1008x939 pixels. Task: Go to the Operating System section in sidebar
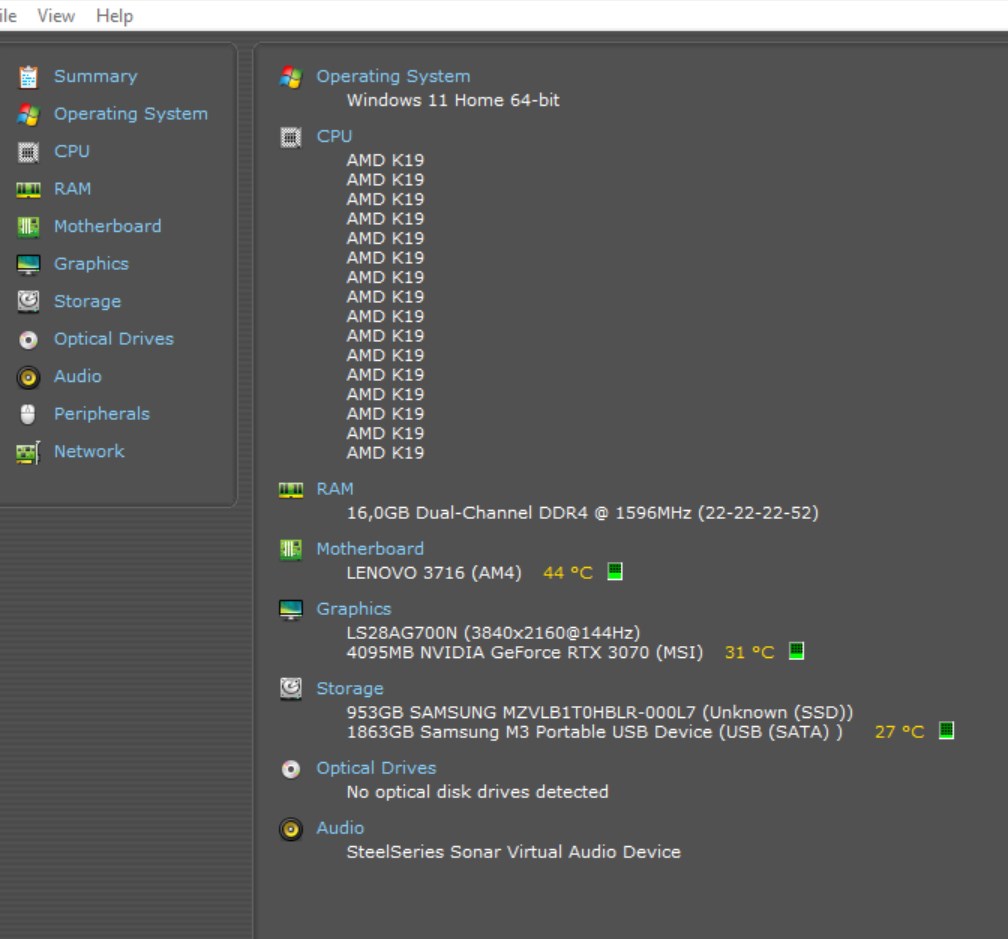[x=131, y=114]
